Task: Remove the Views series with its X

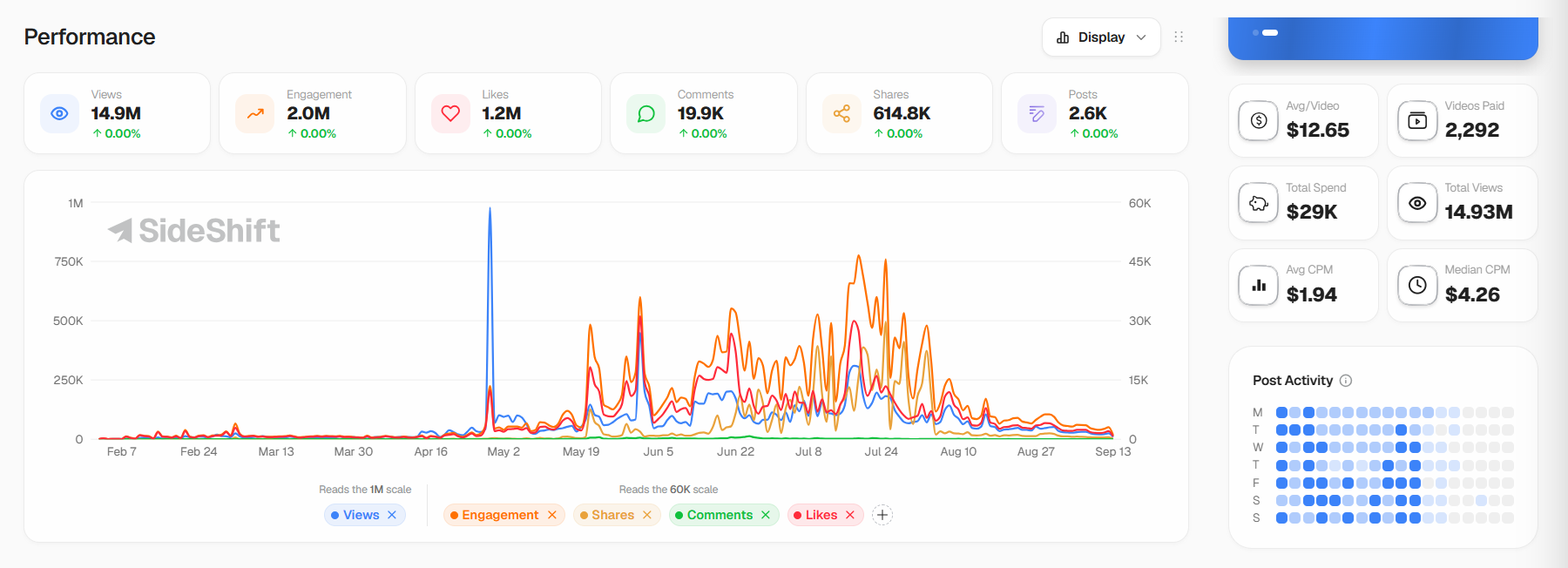Action: pyautogui.click(x=392, y=515)
